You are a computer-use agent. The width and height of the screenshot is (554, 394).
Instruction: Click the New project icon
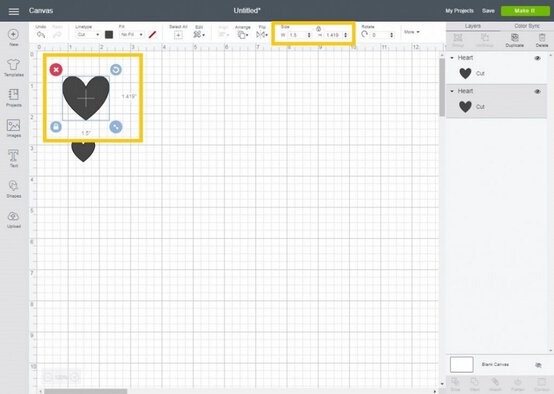coord(13,34)
